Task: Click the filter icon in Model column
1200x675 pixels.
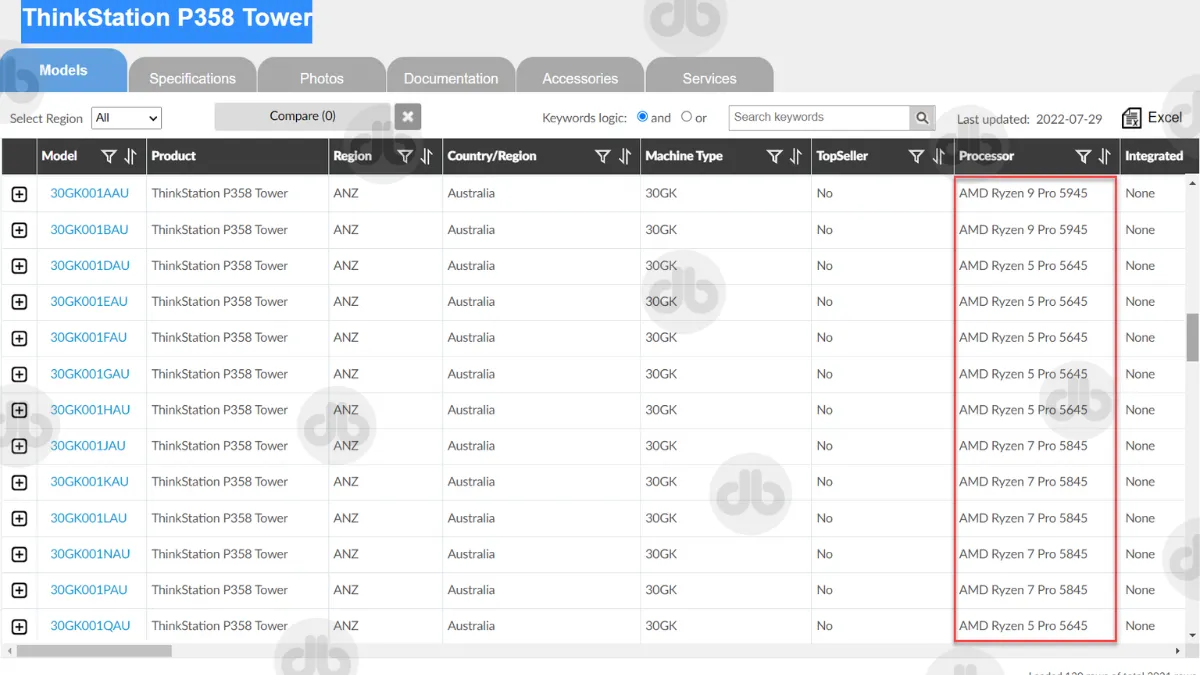Action: [109, 156]
